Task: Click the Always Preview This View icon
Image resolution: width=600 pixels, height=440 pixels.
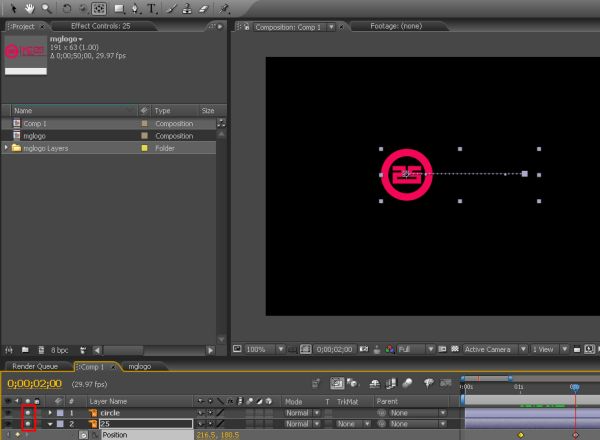Action: coord(237,349)
